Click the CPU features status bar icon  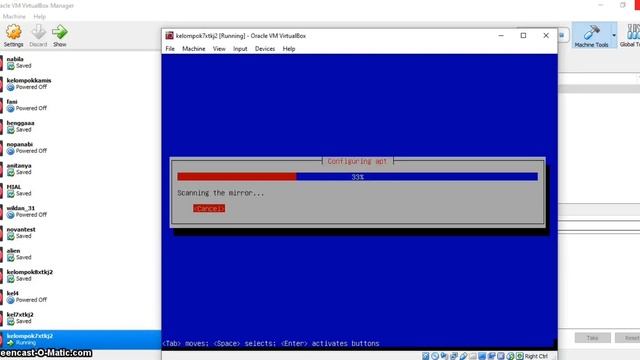[501, 356]
